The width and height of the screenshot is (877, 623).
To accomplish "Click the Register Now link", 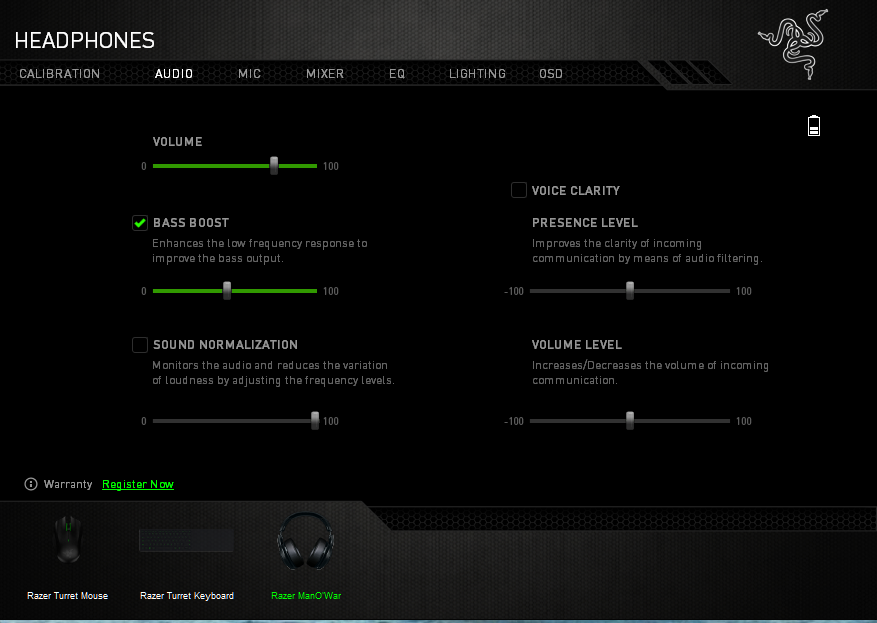I will tap(138, 484).
